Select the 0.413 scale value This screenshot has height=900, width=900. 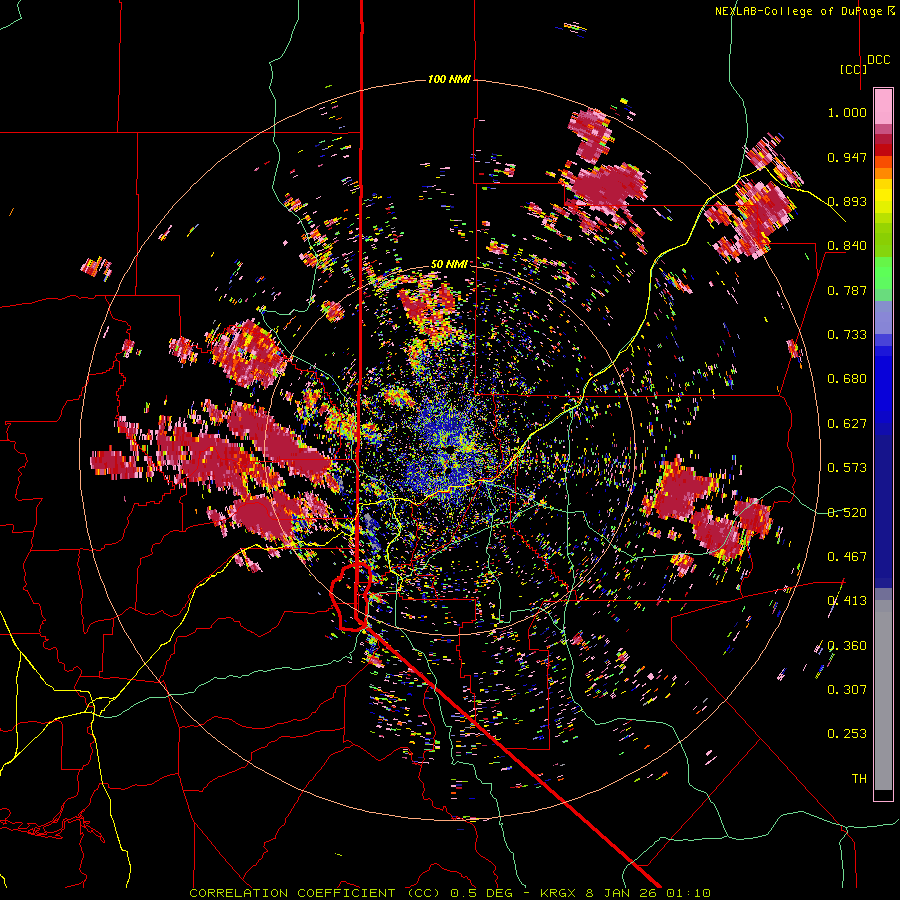(847, 601)
